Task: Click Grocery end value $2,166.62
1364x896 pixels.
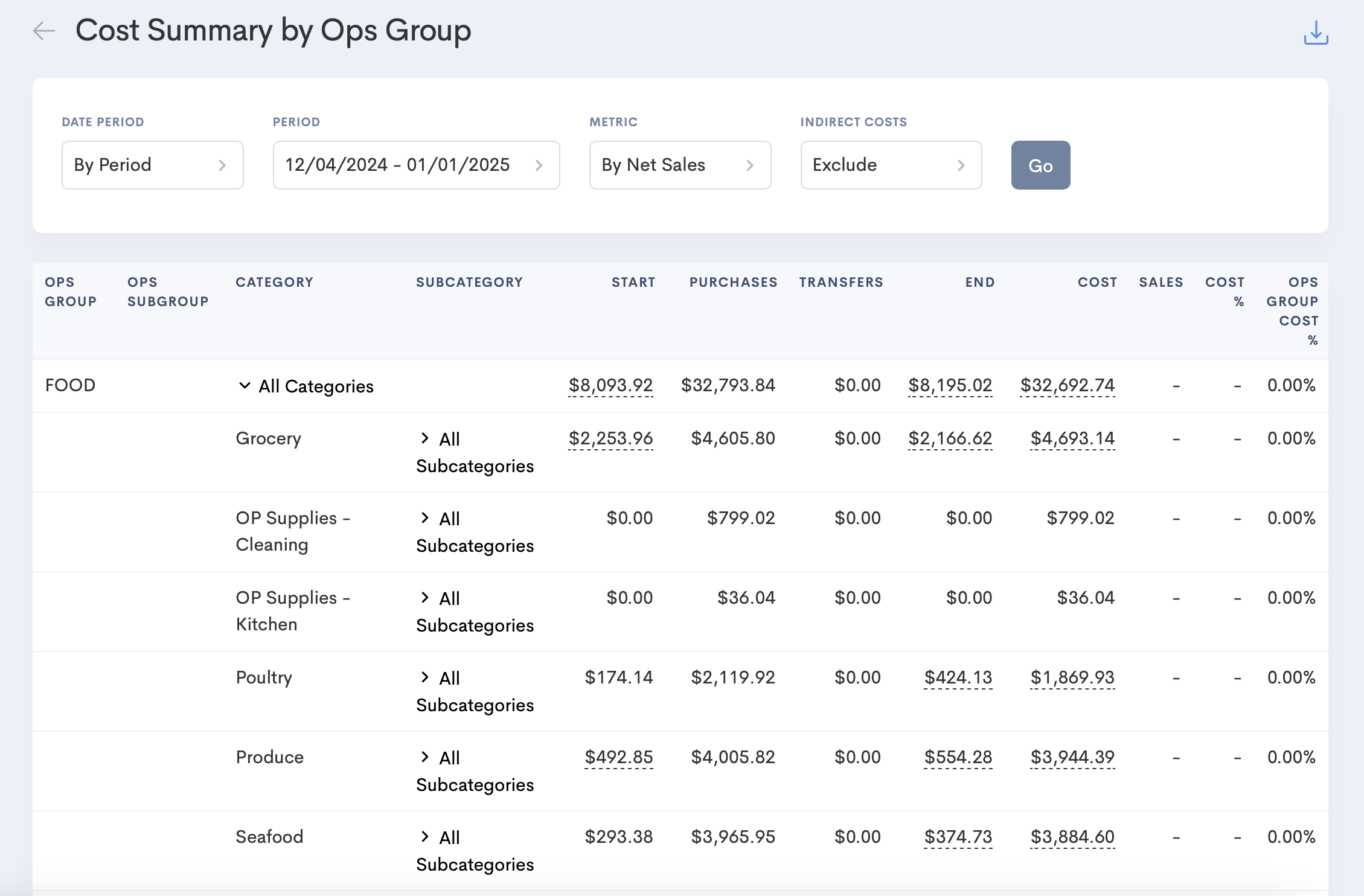Action: (x=950, y=438)
